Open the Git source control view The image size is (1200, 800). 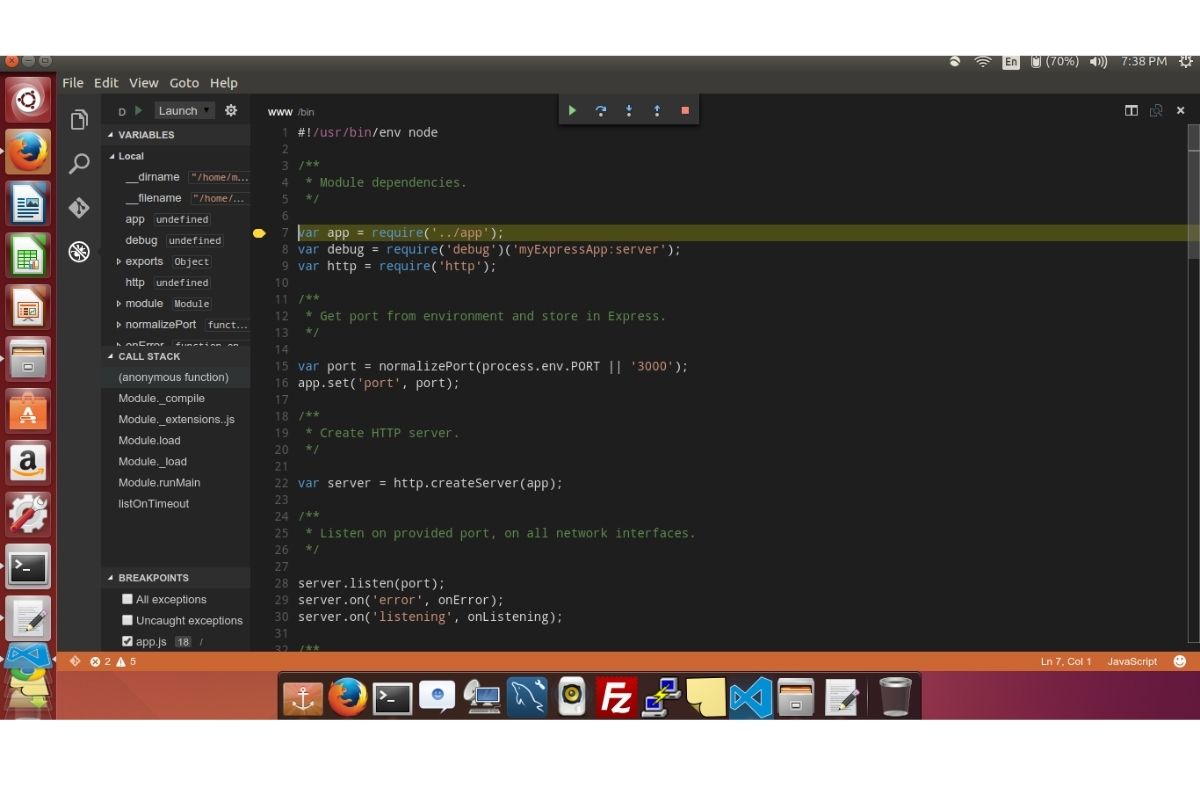(79, 208)
